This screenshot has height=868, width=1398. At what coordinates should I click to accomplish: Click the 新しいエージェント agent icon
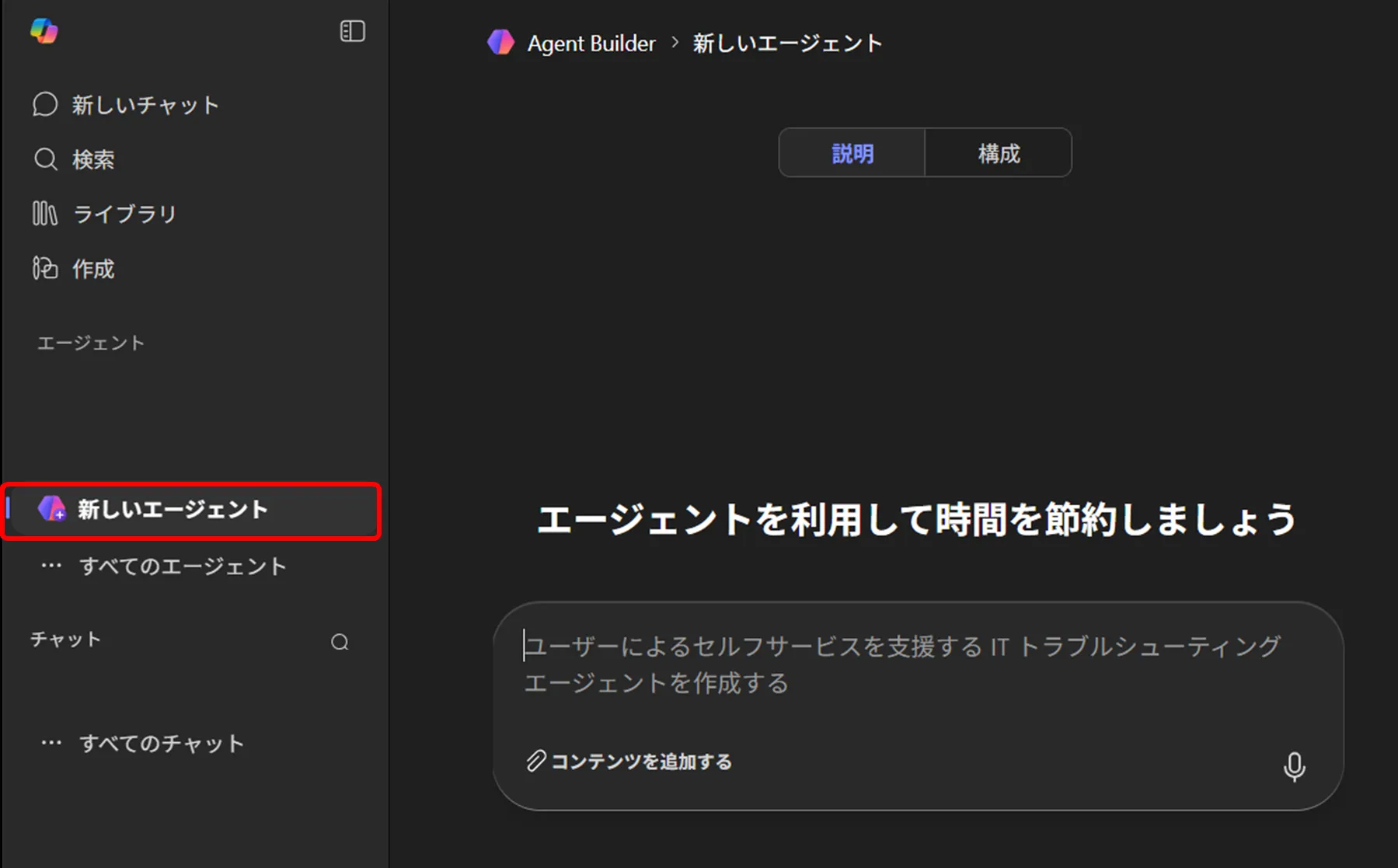pyautogui.click(x=51, y=511)
